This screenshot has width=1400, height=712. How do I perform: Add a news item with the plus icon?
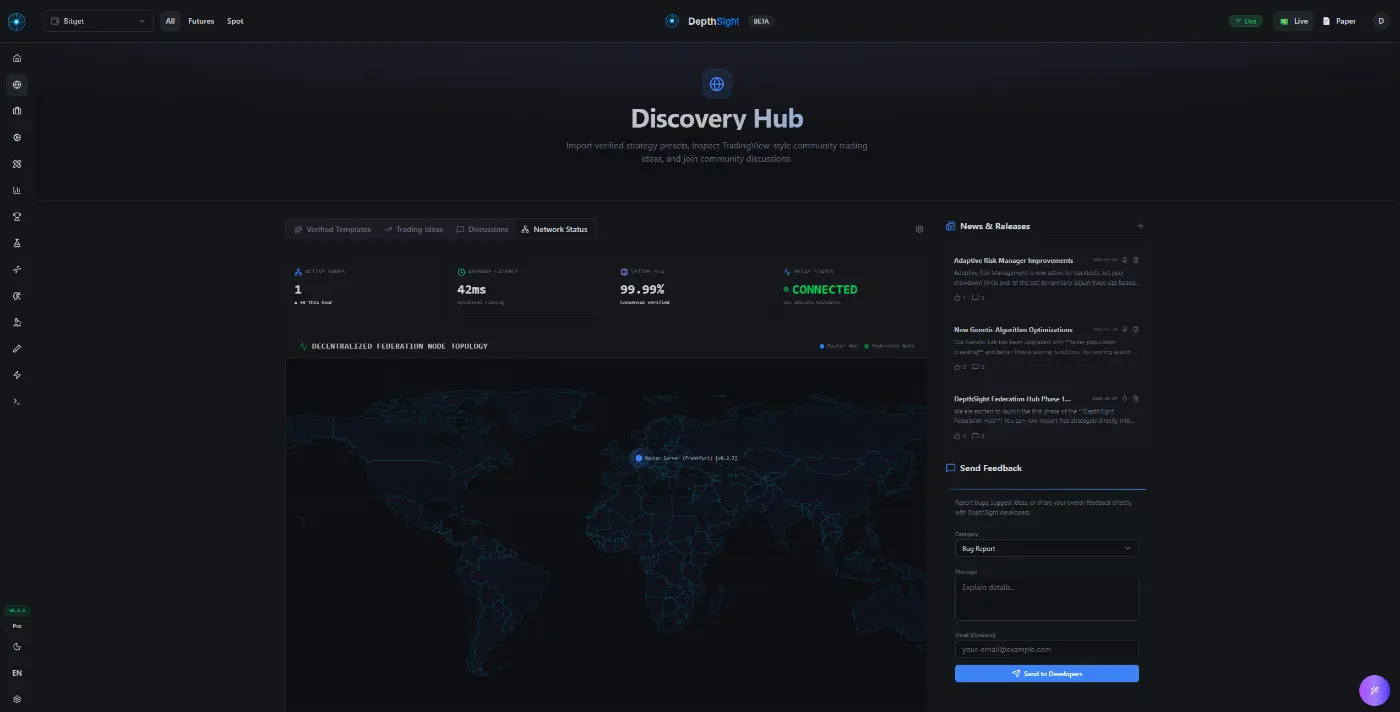pyautogui.click(x=1140, y=226)
